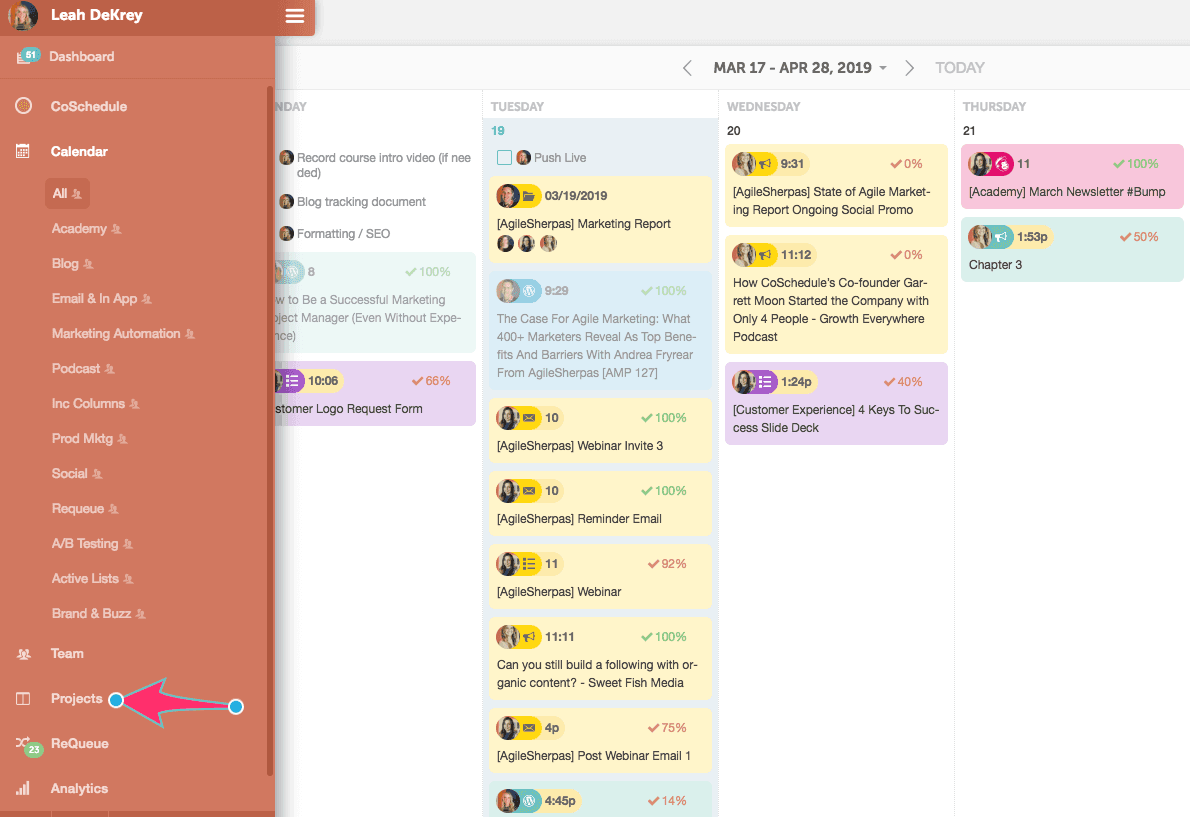Screen dimensions: 1190x817
Task: Click the sidebar vertical scrollbar
Action: point(270,431)
